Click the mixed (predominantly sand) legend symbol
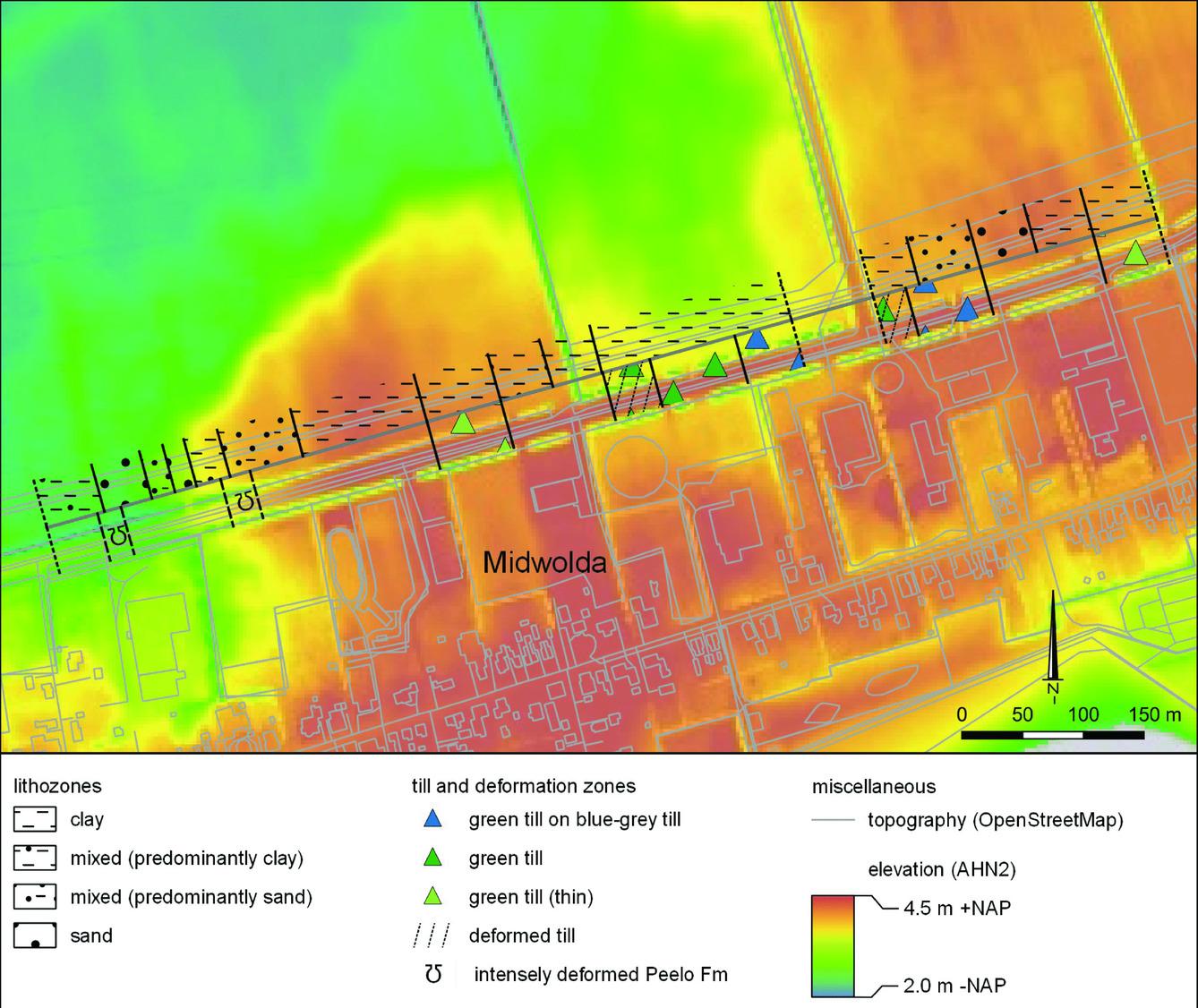 [x=35, y=896]
